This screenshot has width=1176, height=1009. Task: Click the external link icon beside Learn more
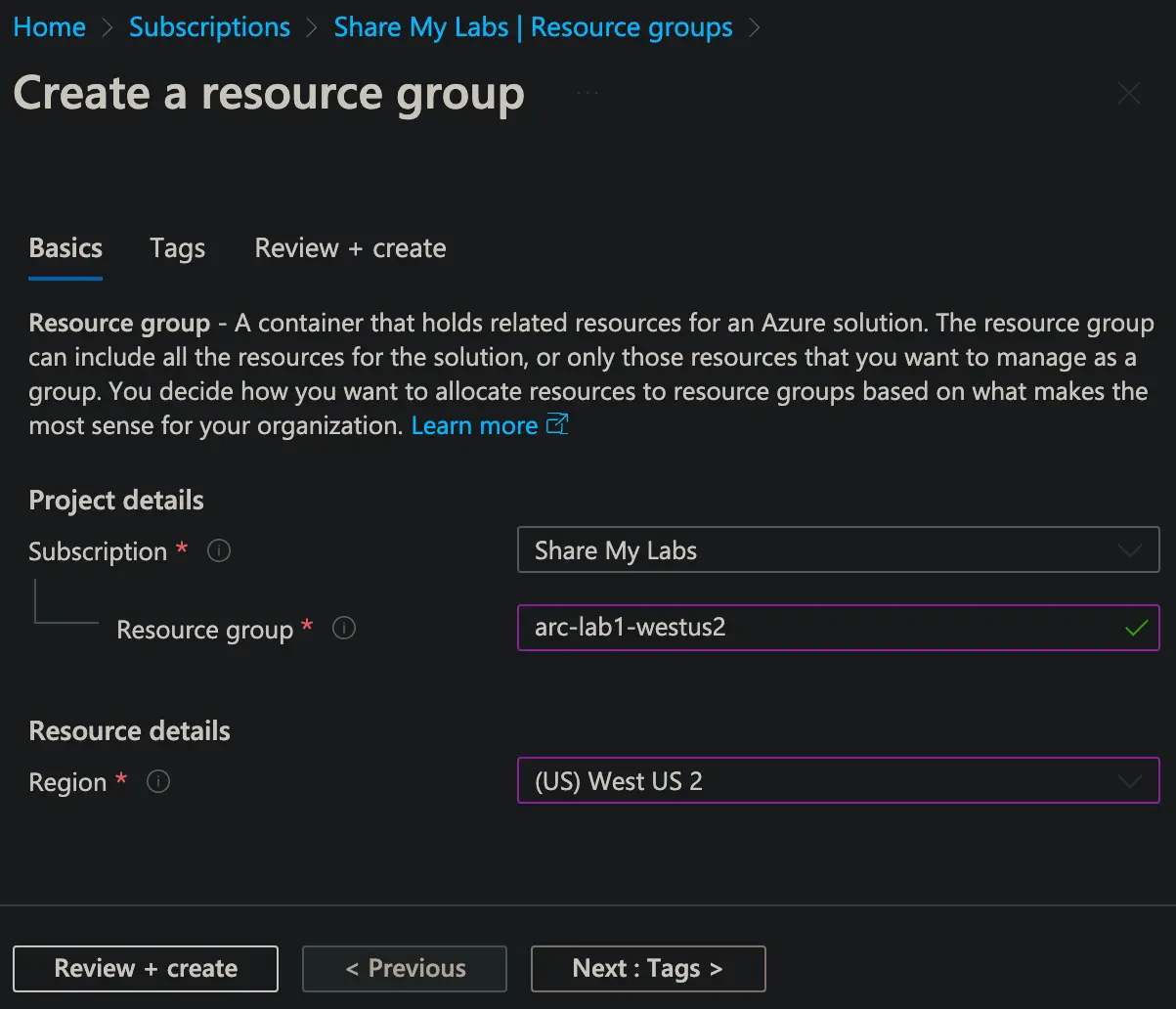click(557, 425)
